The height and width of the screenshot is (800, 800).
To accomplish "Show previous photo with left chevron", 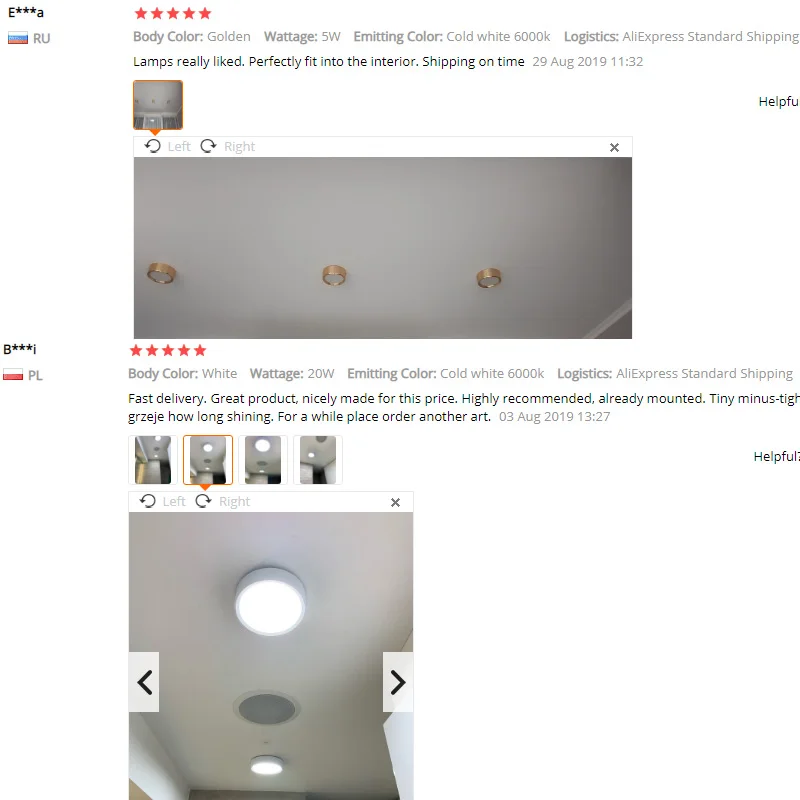I will (x=144, y=682).
